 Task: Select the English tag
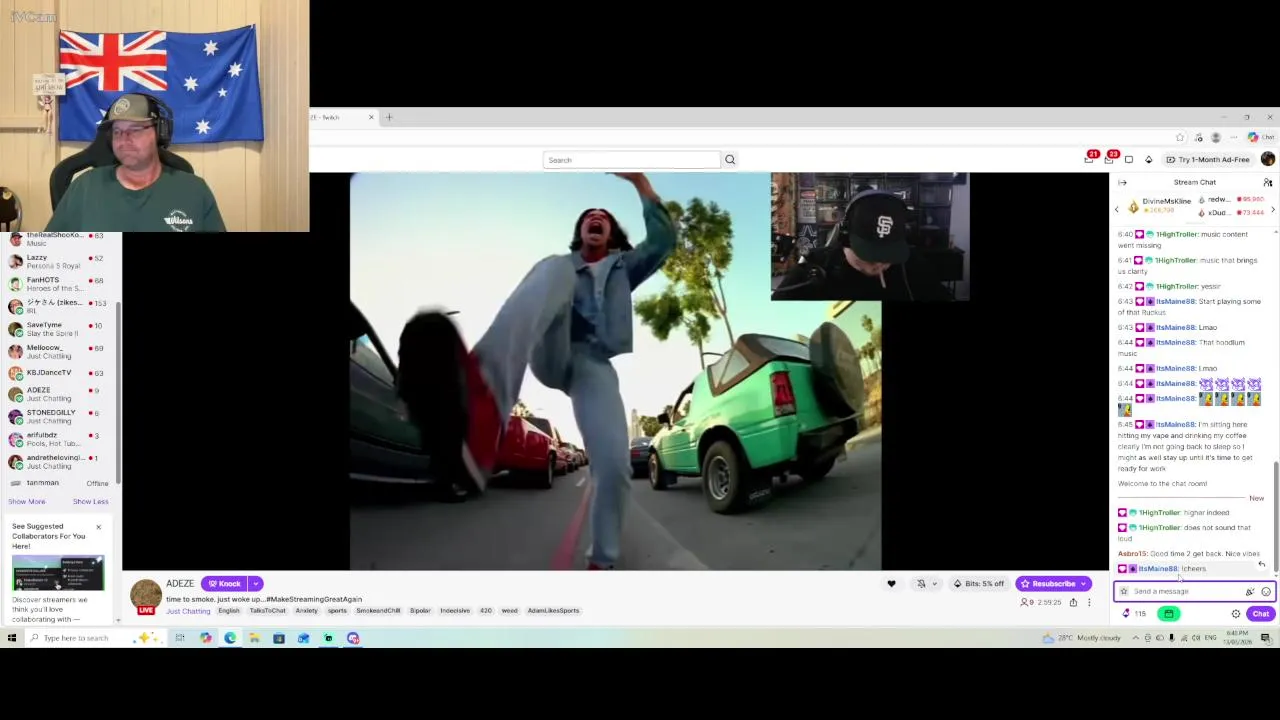click(229, 611)
